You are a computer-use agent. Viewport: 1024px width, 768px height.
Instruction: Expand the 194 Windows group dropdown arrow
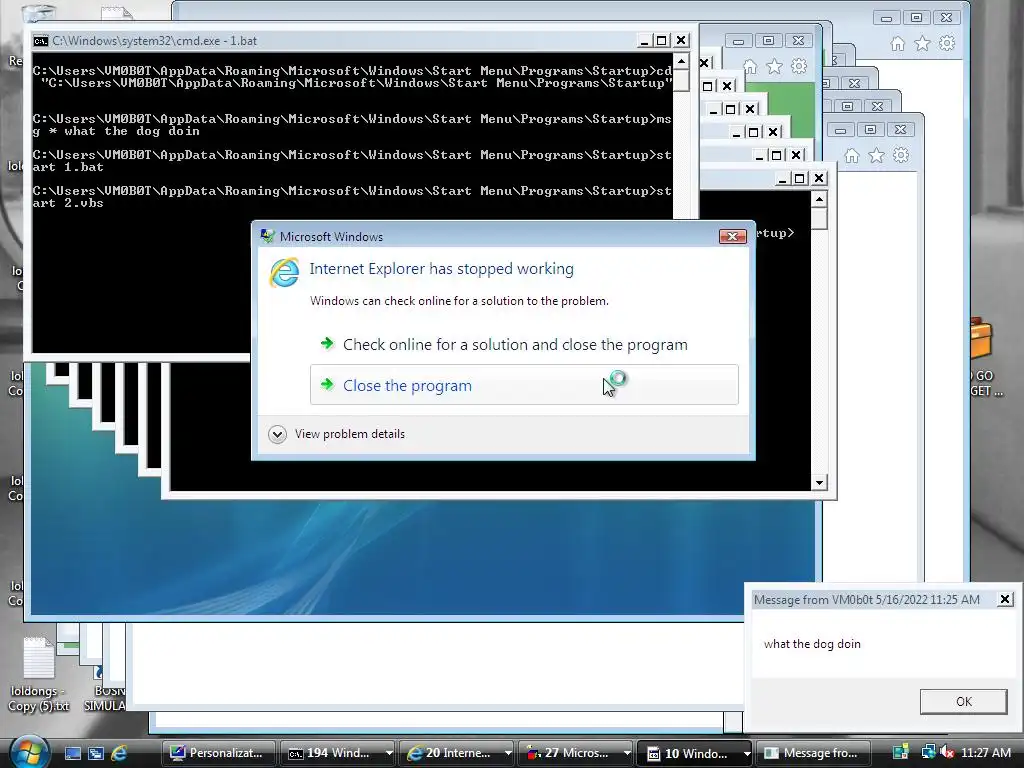click(x=389, y=753)
